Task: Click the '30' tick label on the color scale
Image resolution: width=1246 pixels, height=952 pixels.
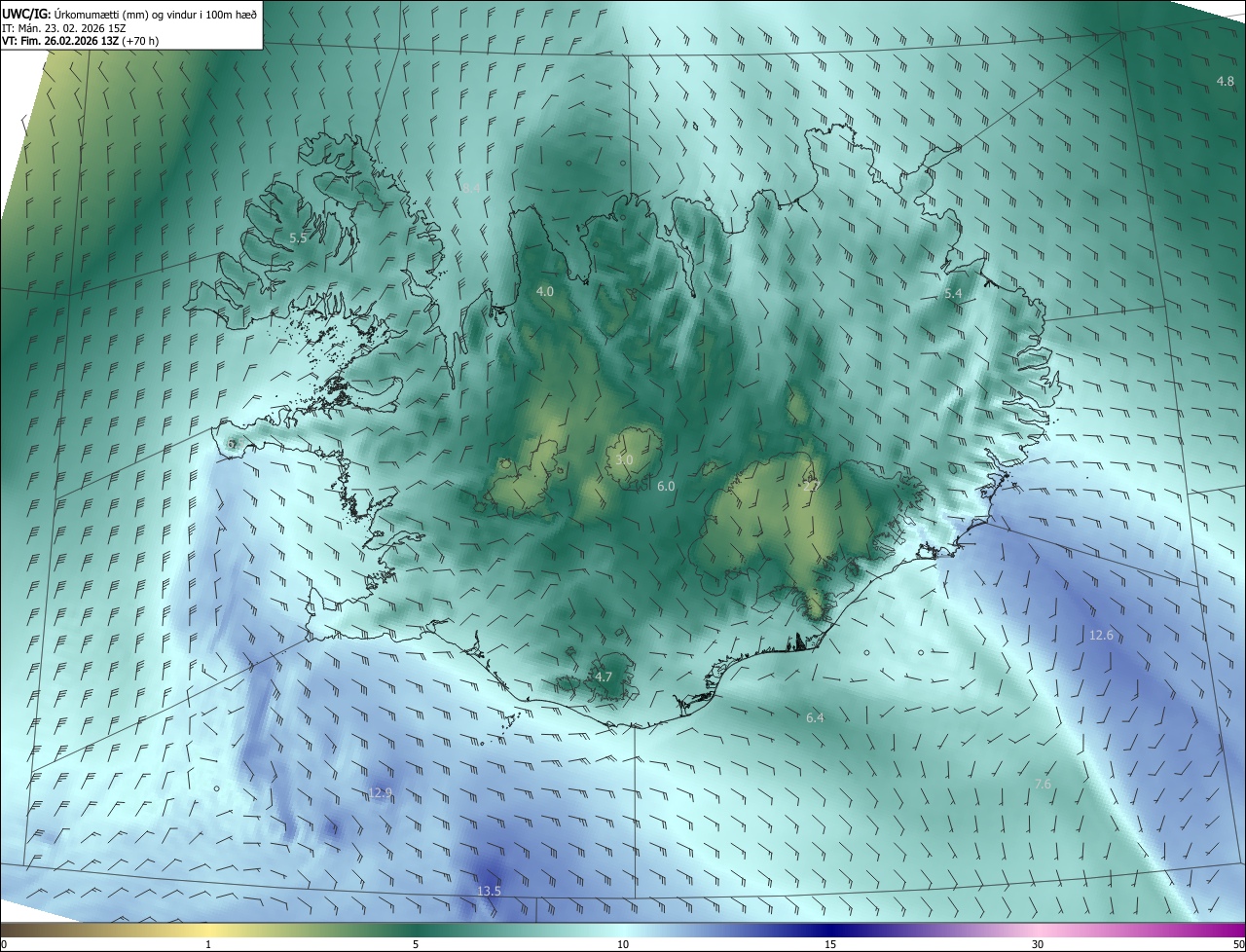Action: [x=1038, y=944]
